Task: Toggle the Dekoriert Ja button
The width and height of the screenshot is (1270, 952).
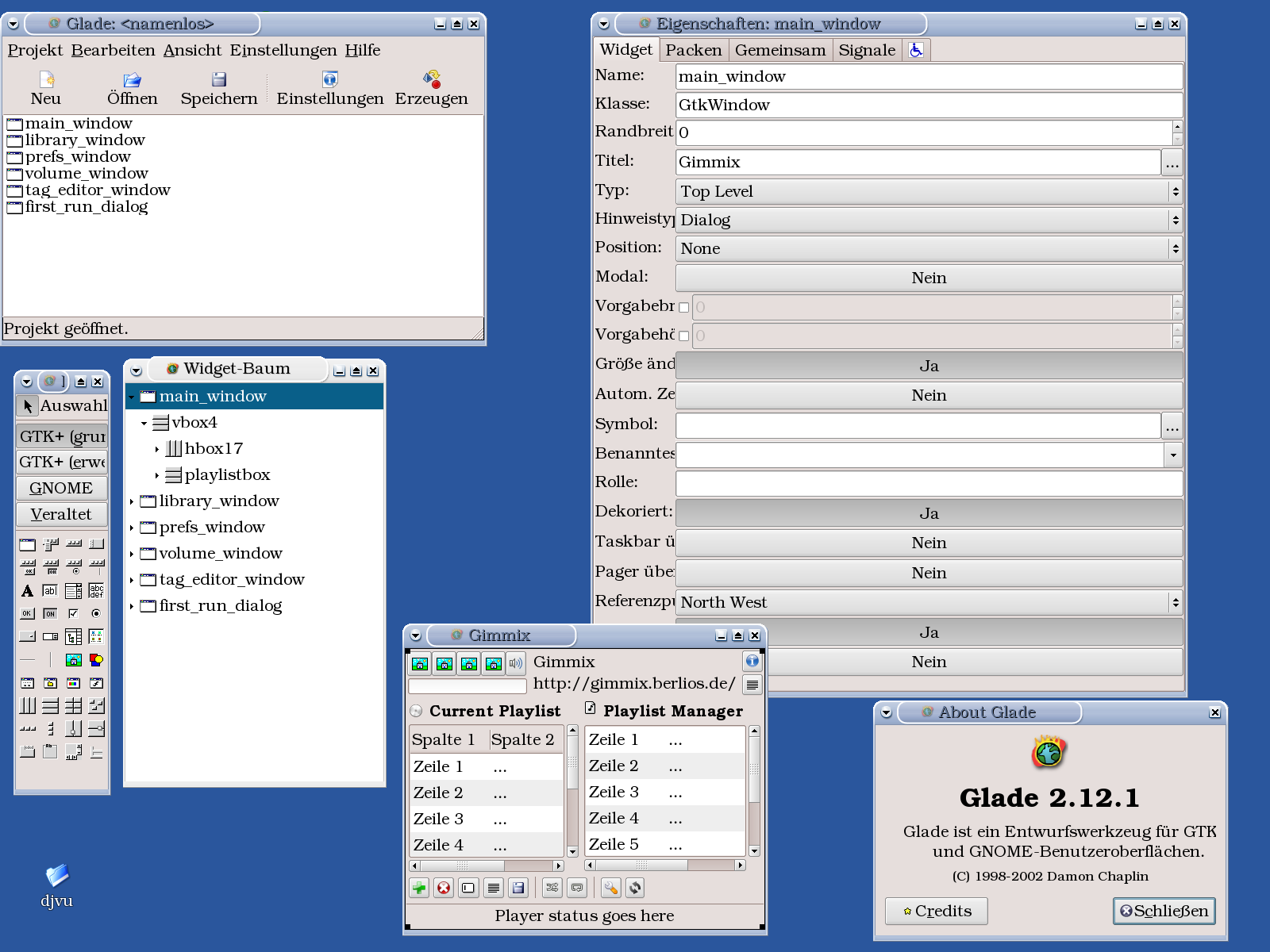Action: (929, 513)
